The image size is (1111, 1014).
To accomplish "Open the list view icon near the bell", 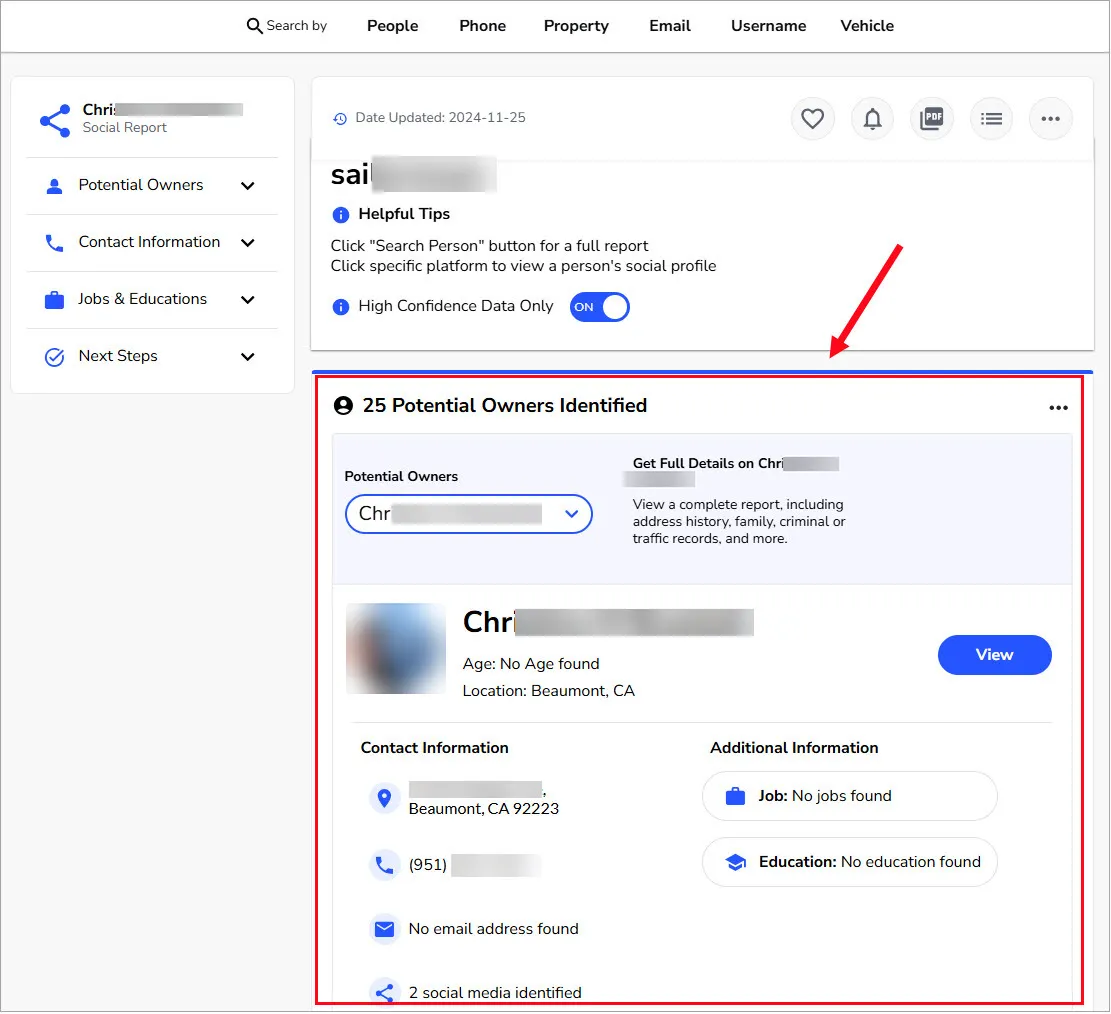I will [x=991, y=118].
